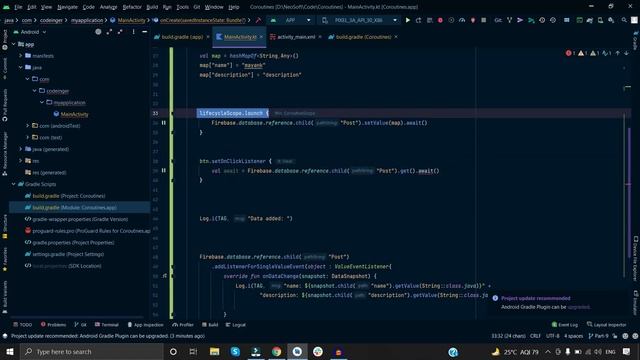Collapse the java folder
The width and height of the screenshot is (640, 360).
click(x=21, y=67)
